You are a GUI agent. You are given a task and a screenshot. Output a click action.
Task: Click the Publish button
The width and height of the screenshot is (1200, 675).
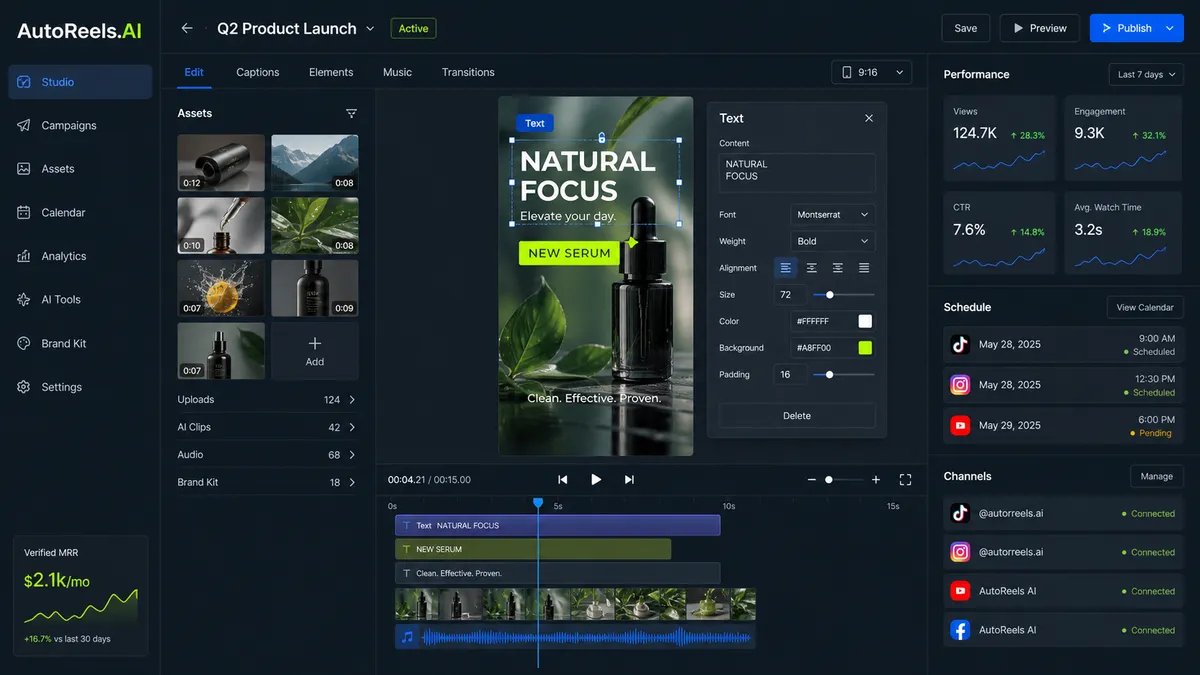tap(1126, 28)
